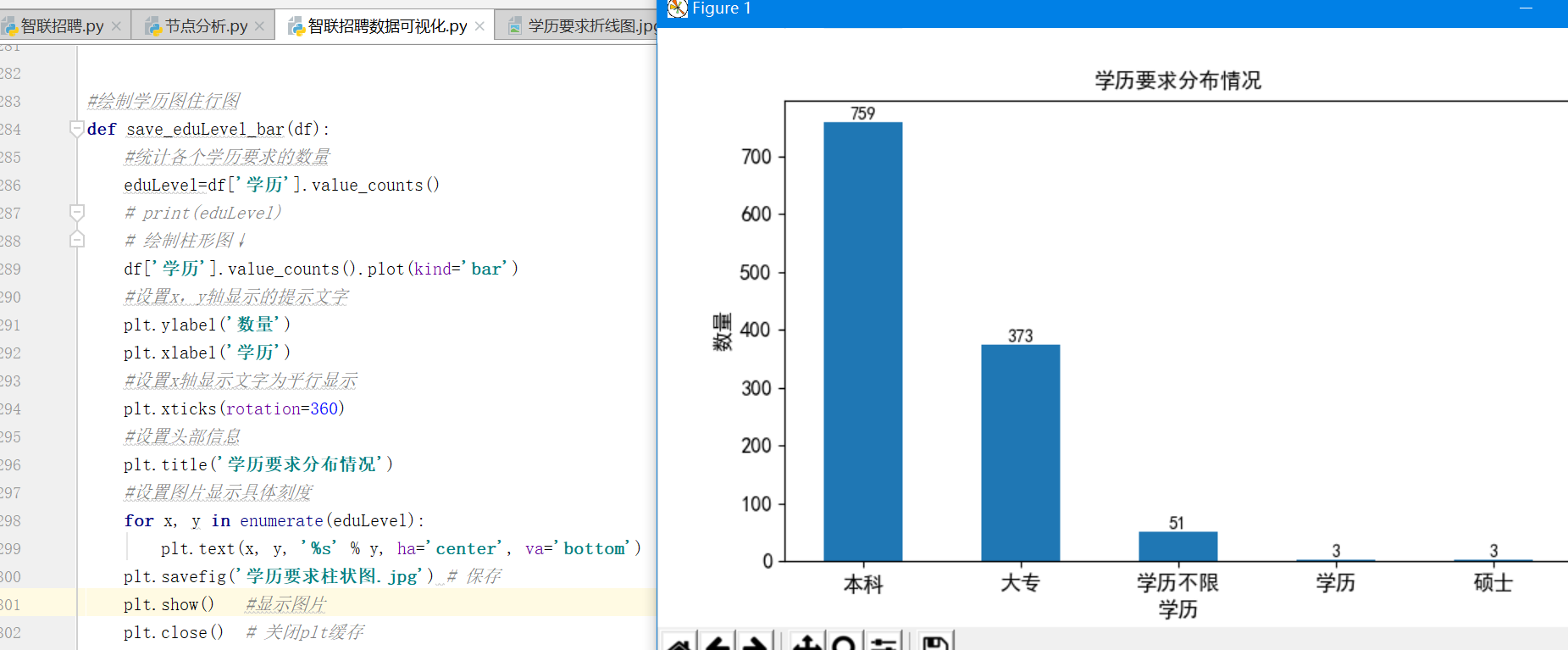
Task: Click the .plot(kind='bar') code line
Action: 321,269
